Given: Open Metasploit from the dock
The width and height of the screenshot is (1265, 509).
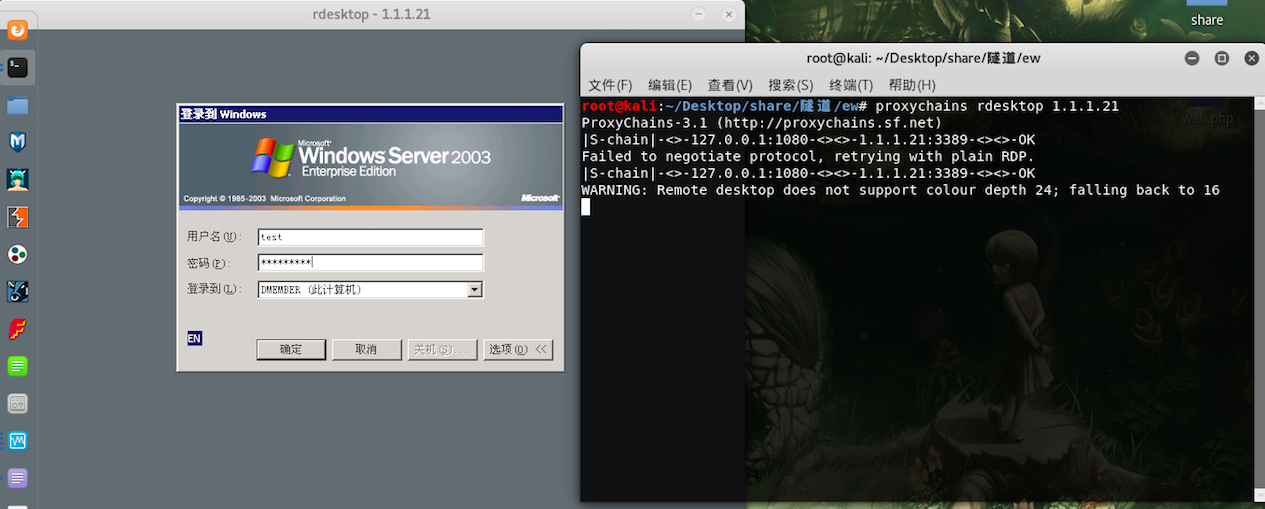Looking at the screenshot, I should (x=17, y=142).
